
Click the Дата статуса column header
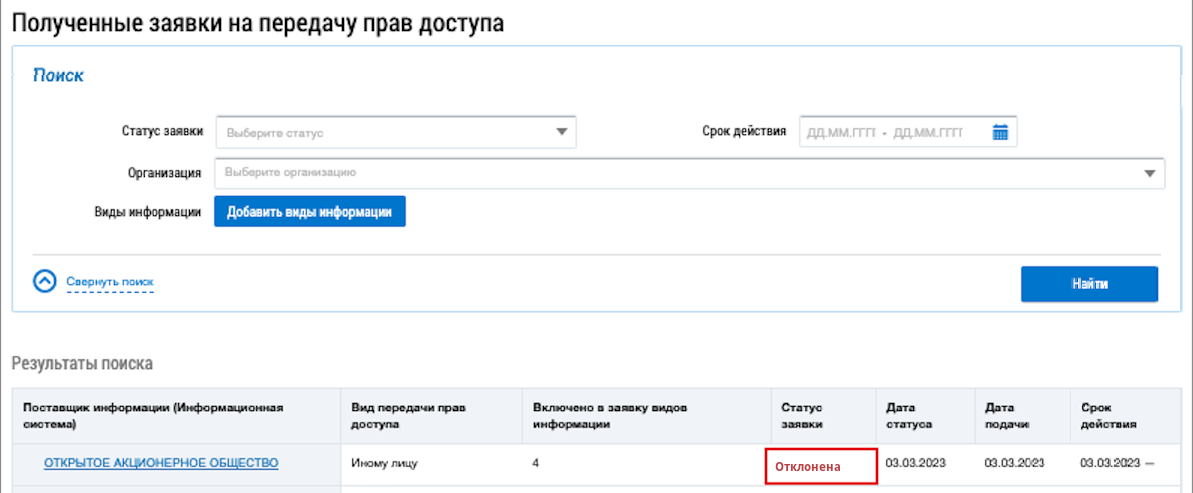tap(909, 415)
